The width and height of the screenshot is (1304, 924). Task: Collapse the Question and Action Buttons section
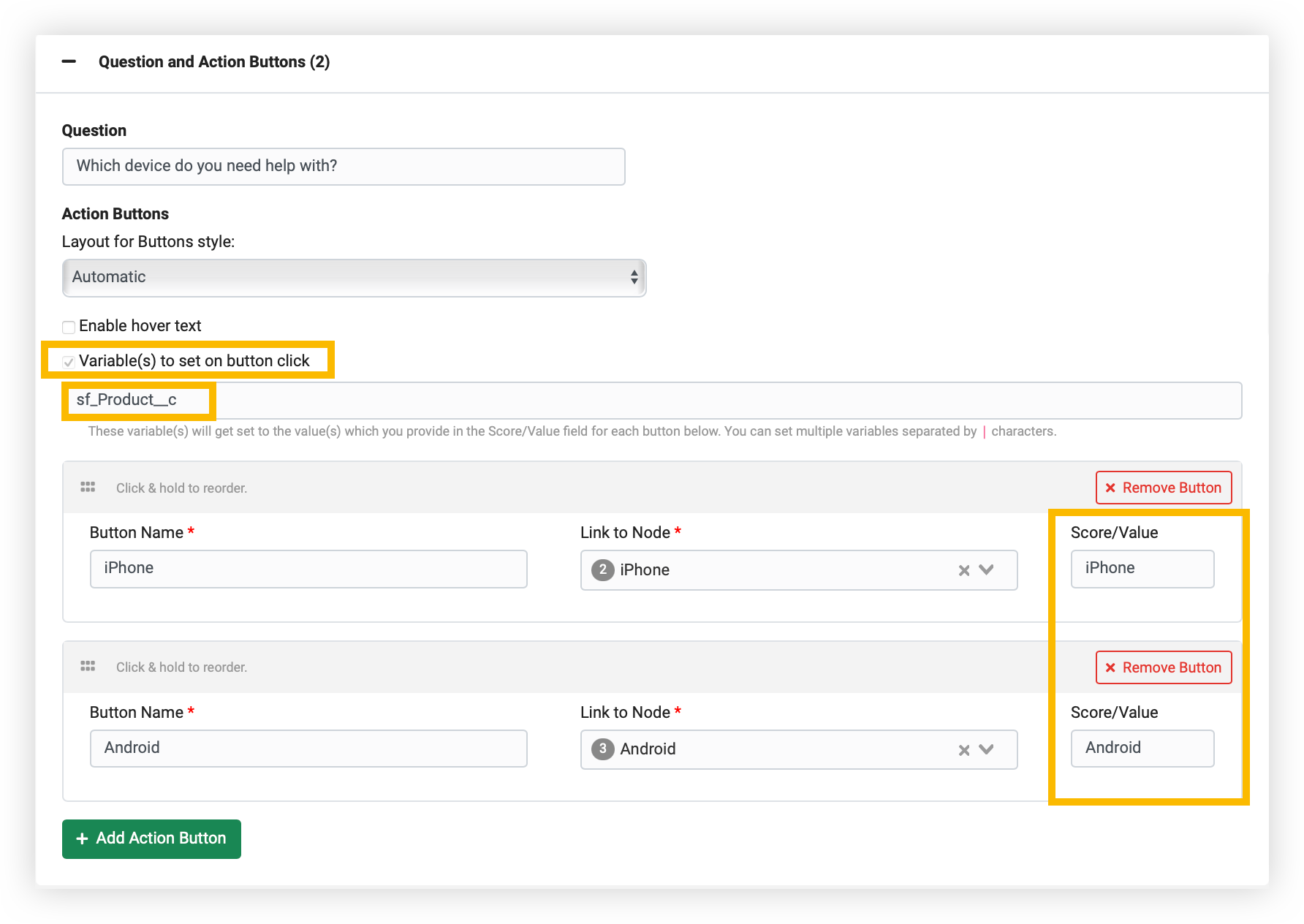(69, 61)
